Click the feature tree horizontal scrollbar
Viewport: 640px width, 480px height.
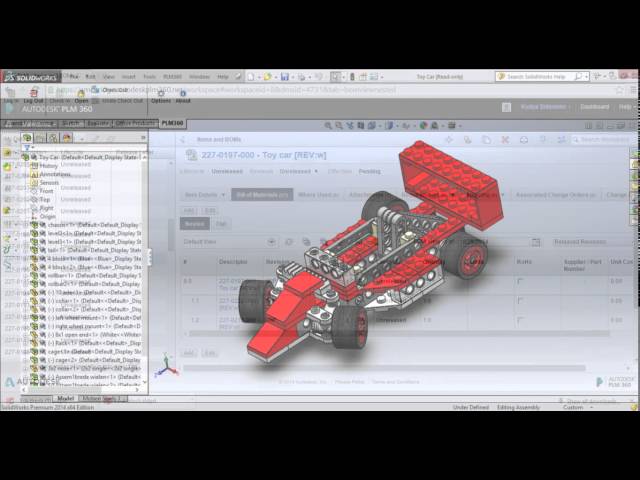click(80, 390)
